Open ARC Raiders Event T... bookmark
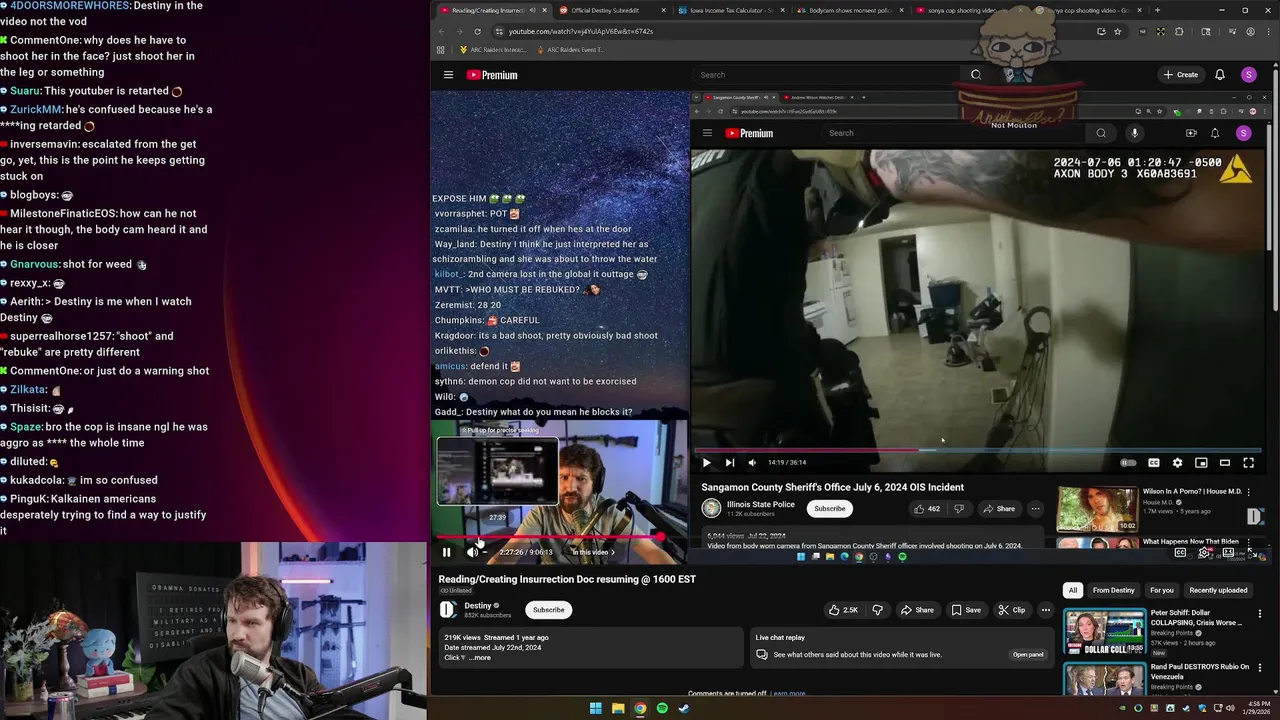1280x720 pixels. tap(570, 49)
